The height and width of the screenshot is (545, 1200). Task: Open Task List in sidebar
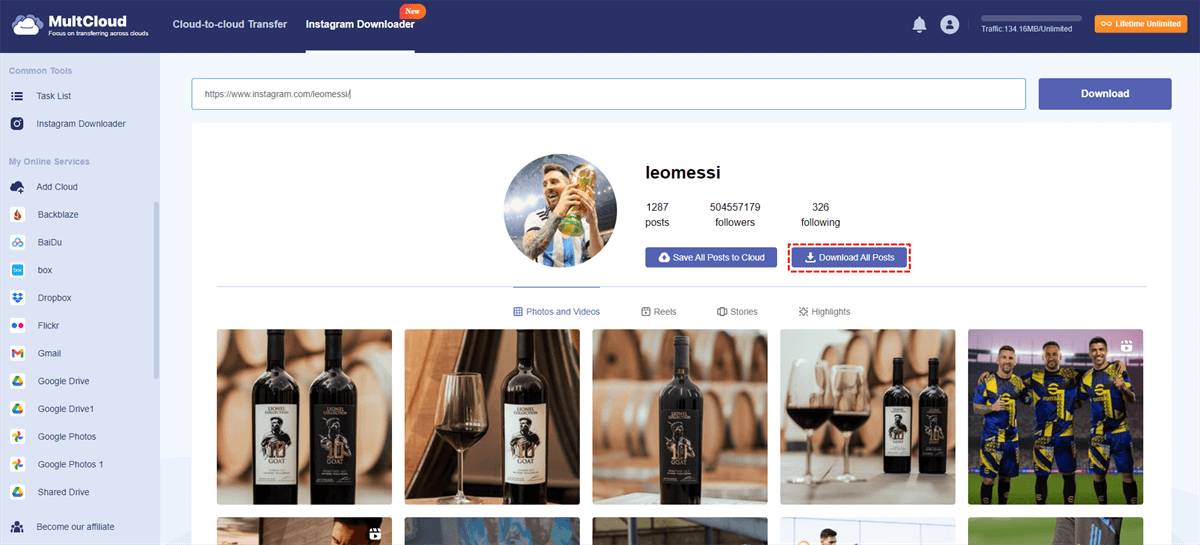[x=54, y=96]
